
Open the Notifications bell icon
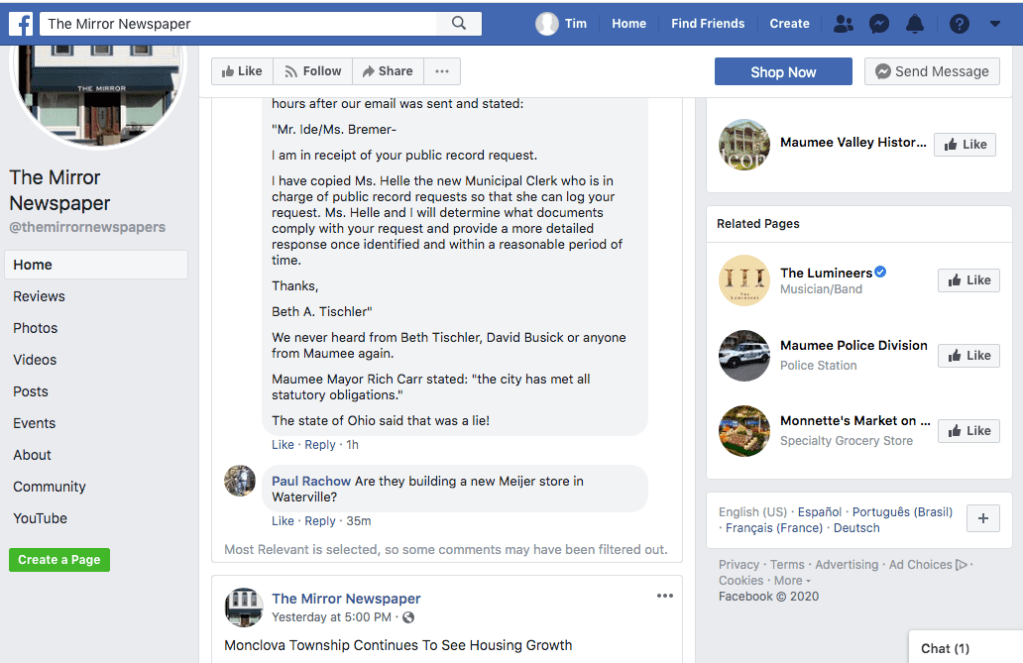[915, 24]
